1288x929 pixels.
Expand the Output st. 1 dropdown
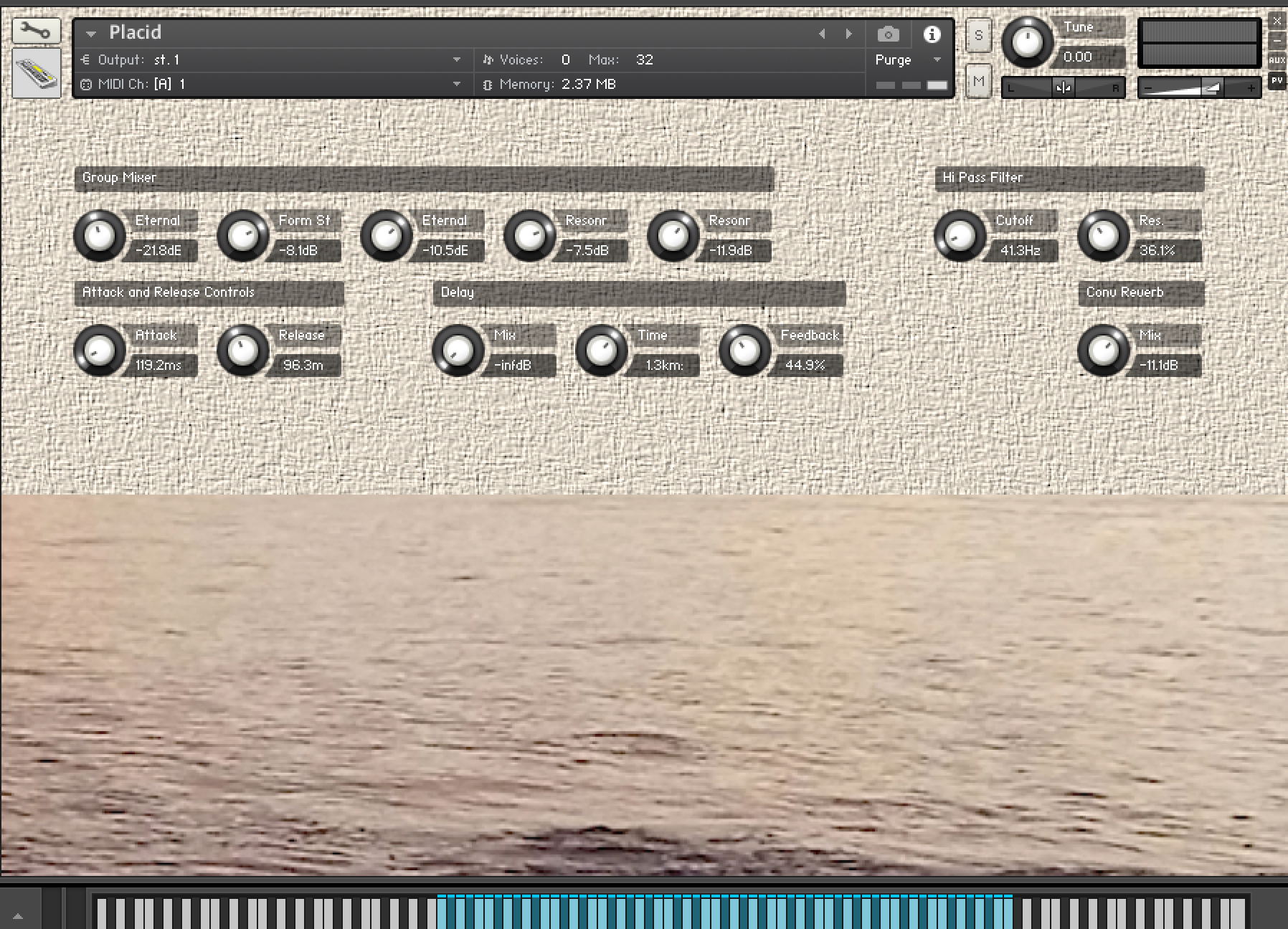pos(456,59)
